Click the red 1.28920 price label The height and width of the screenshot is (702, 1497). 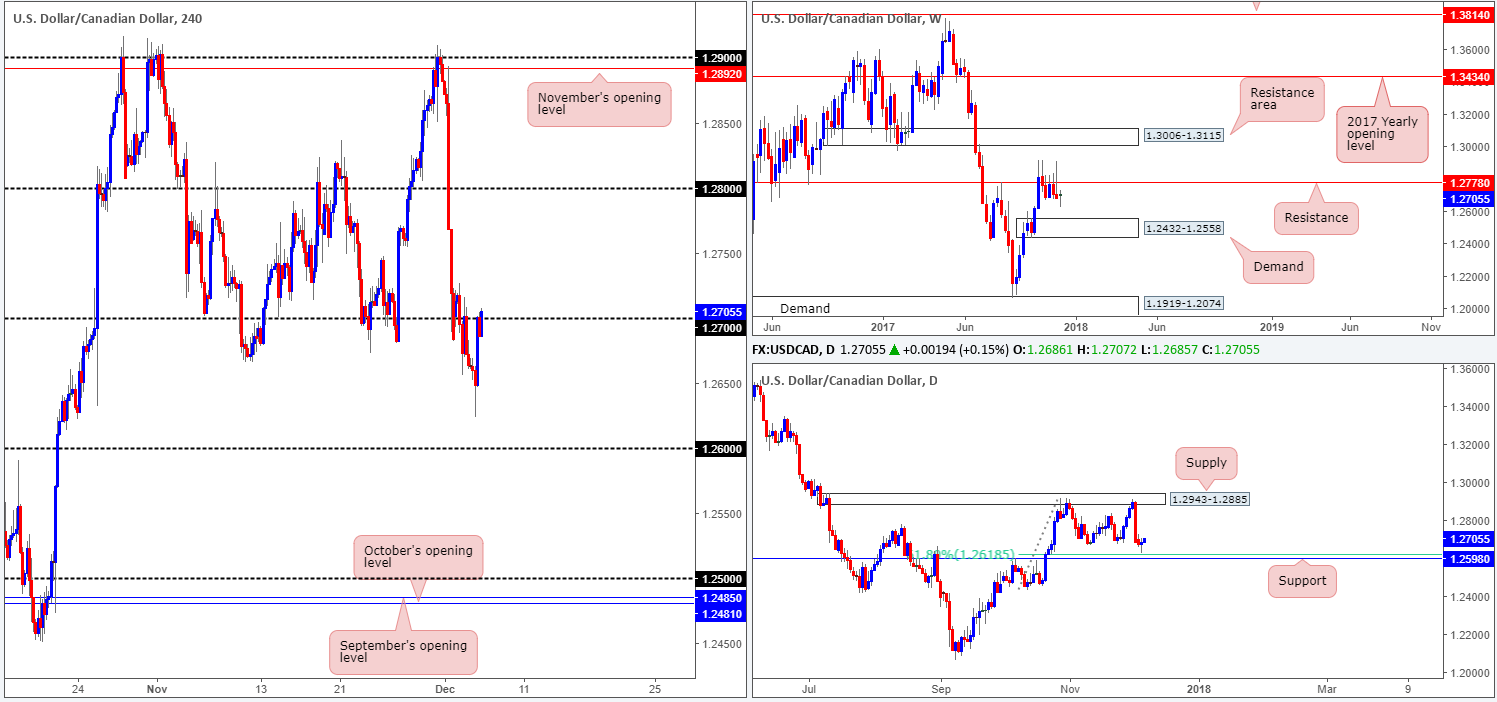722,73
